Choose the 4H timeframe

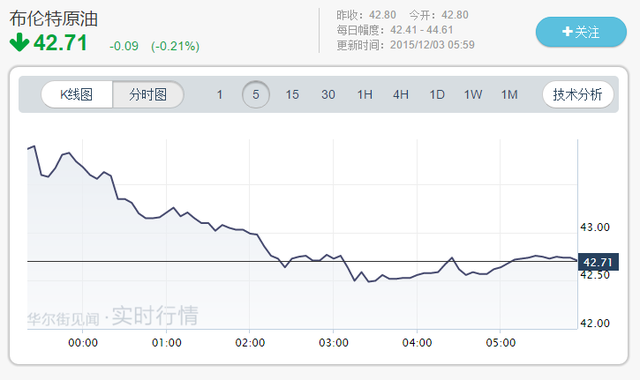[401, 95]
